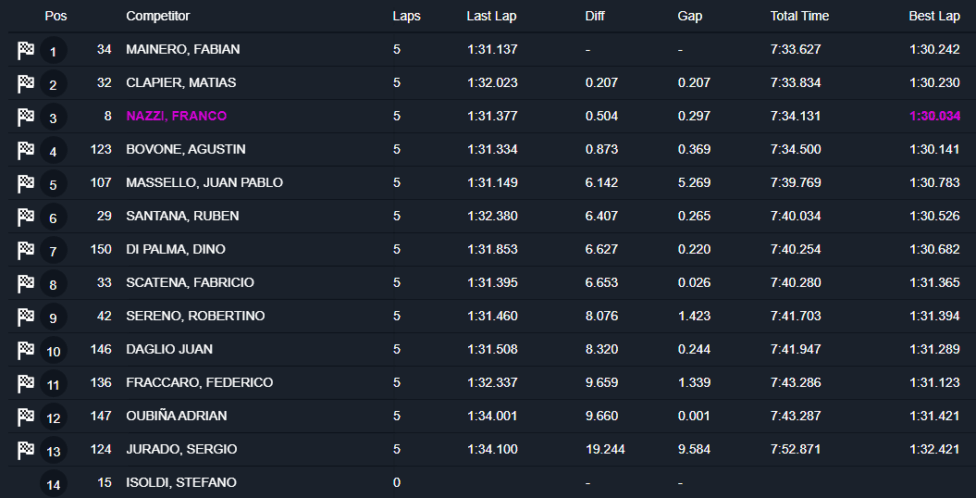This screenshot has width=976, height=498.
Task: Click the checkered flag beside Jurado, Sergio
Action: pyautogui.click(x=25, y=450)
